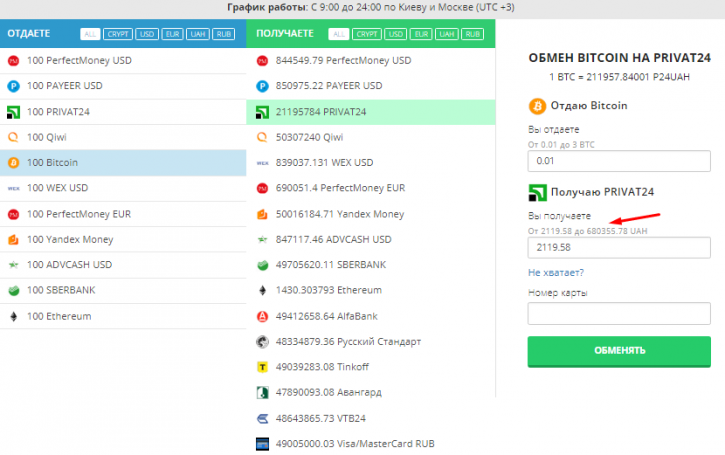Choose 100 Yandex Money to give
This screenshot has width=725, height=455.
pyautogui.click(x=123, y=240)
